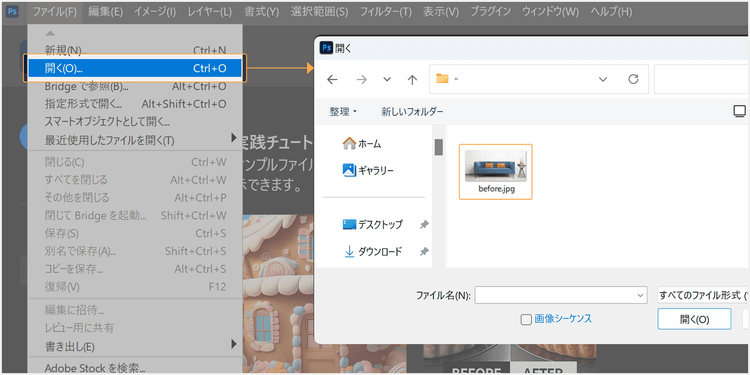Choose Adobe Stock を検索... menu entry

pyautogui.click(x=135, y=368)
